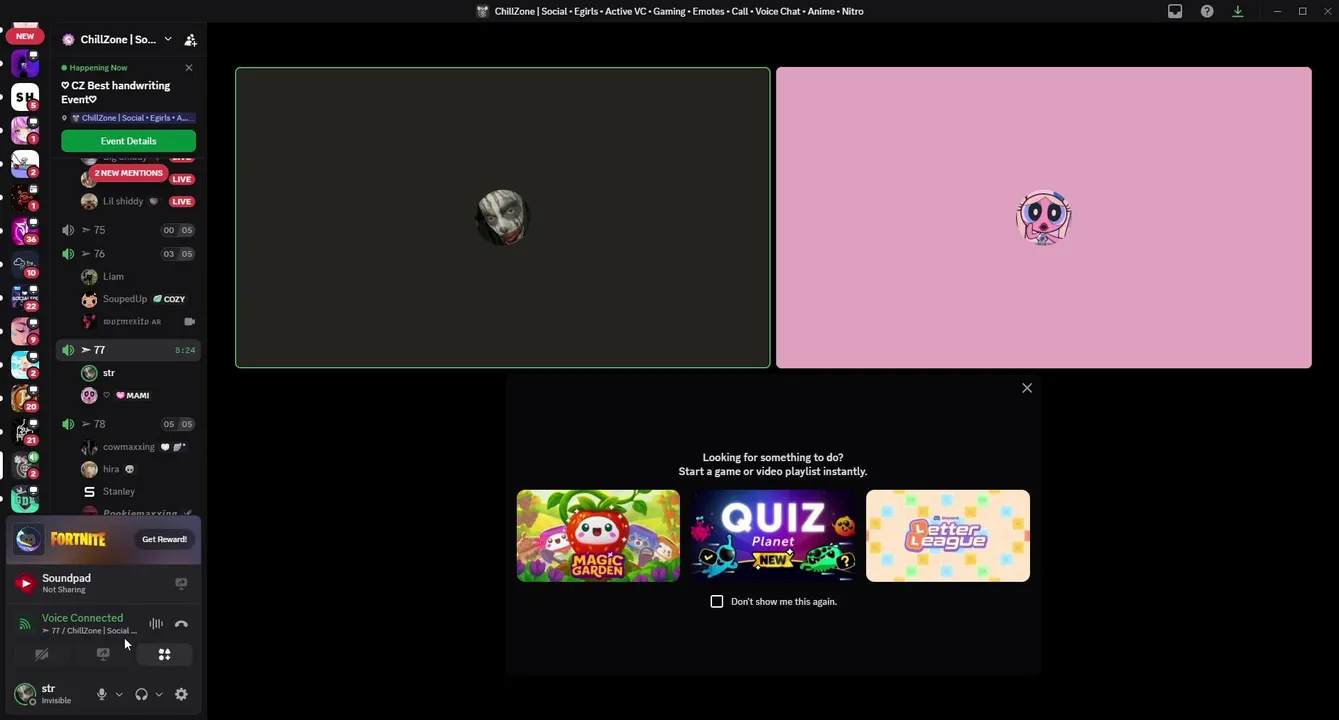
Task: Open the NEW badge at top of server list
Action: pos(25,36)
